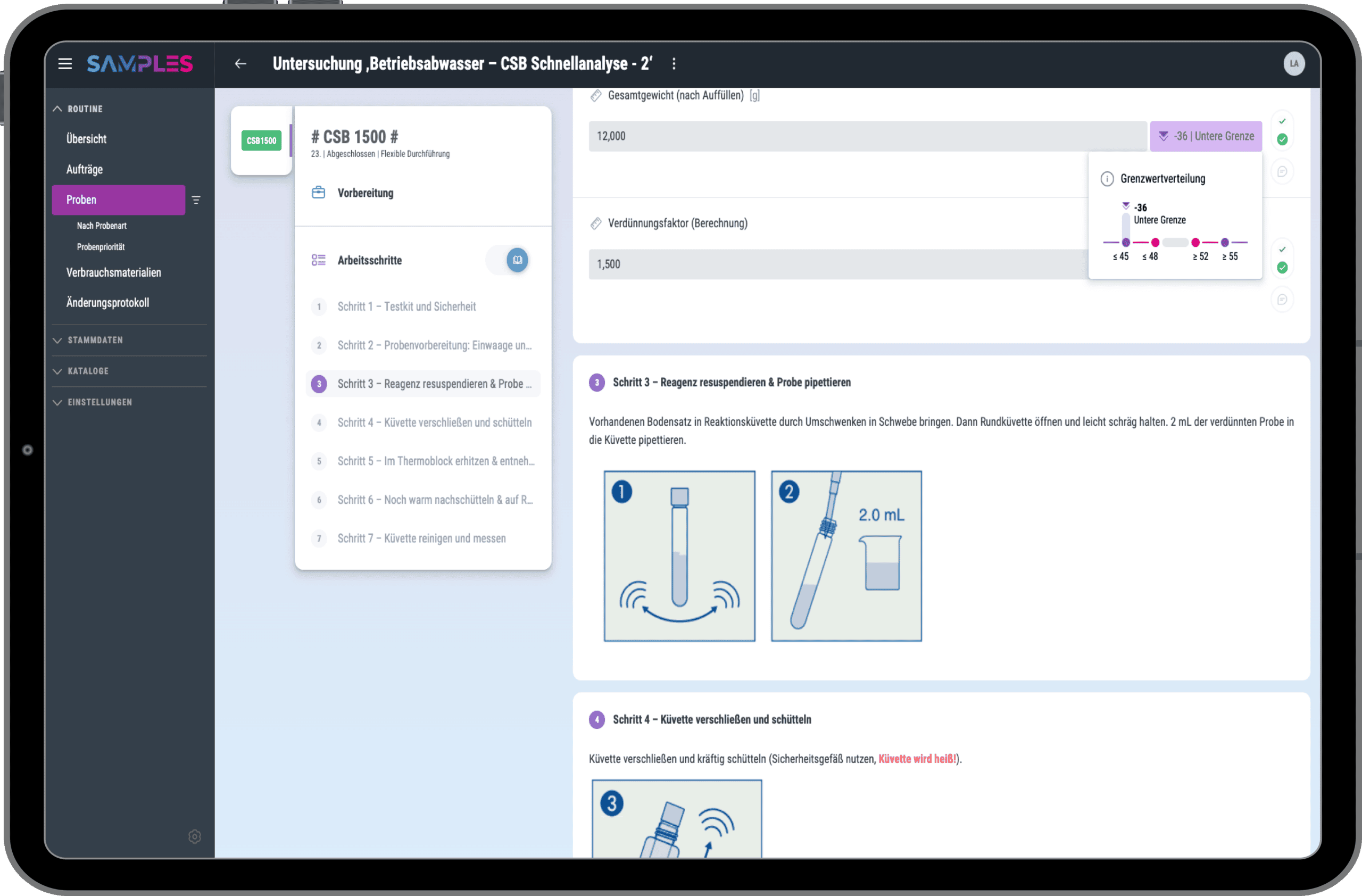Viewport: 1362px width, 896px height.
Task: Jump to Schritt 1 – Testkit und Sicherheit
Action: [x=422, y=306]
